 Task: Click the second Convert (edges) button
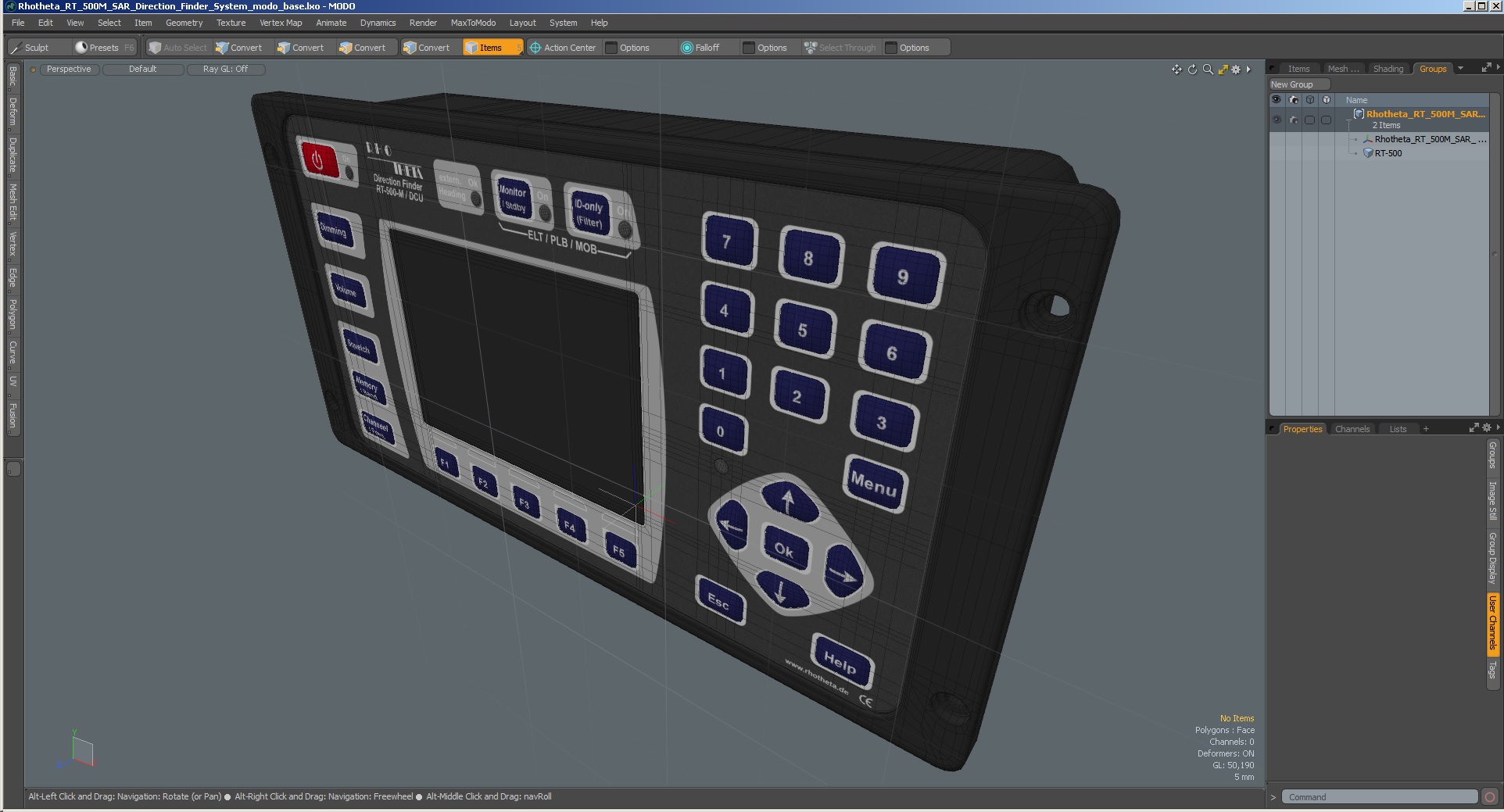(x=302, y=48)
